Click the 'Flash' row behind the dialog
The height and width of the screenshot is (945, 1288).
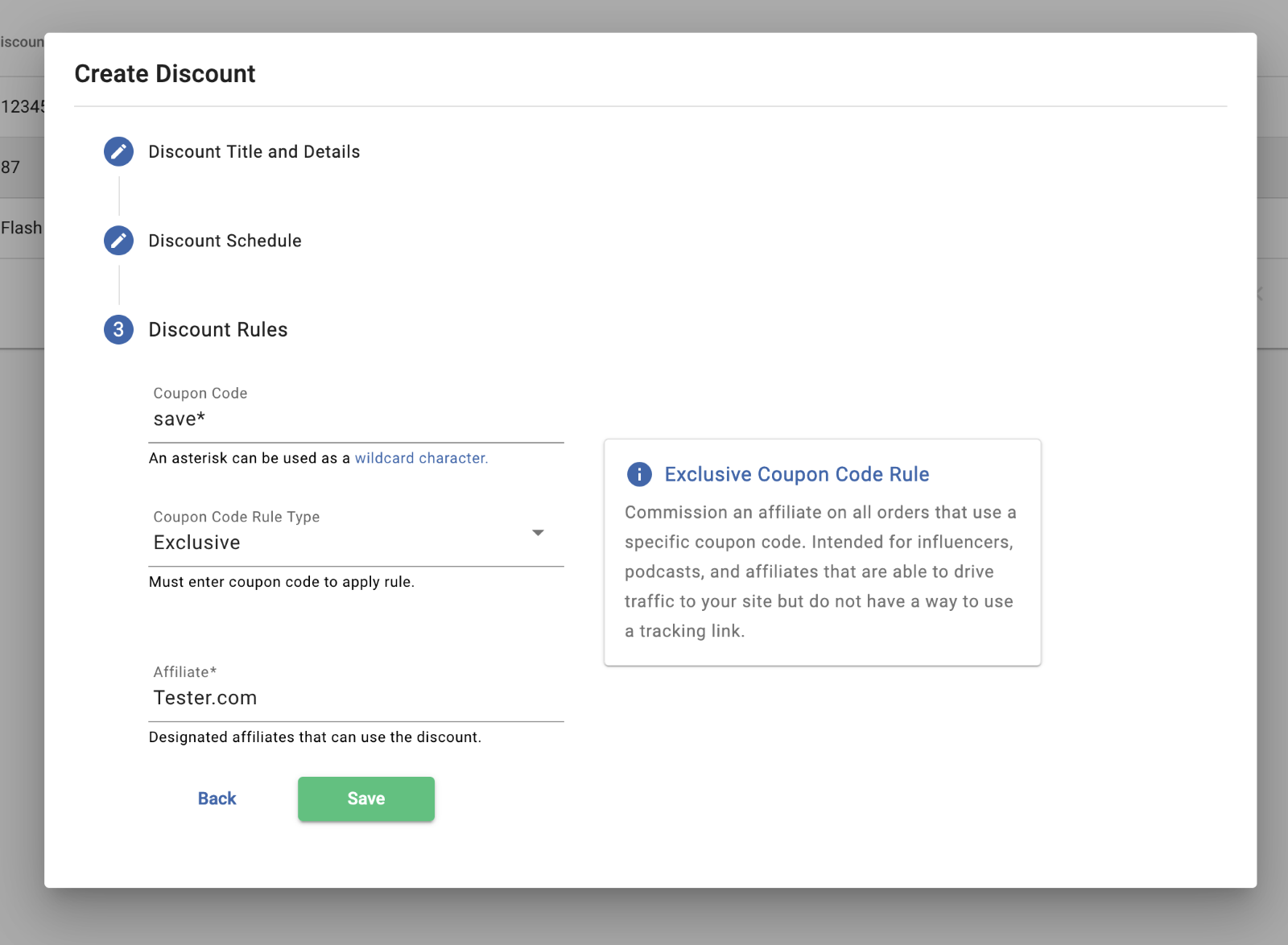(x=21, y=228)
